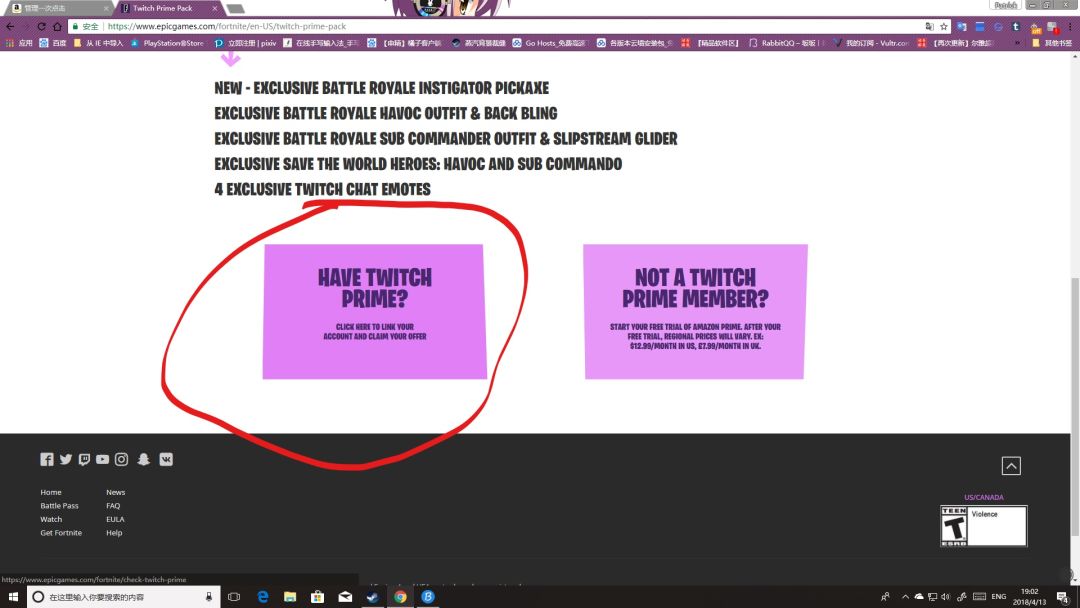This screenshot has width=1080, height=608.
Task: Reload the page with the refresh icon
Action: (x=41, y=26)
